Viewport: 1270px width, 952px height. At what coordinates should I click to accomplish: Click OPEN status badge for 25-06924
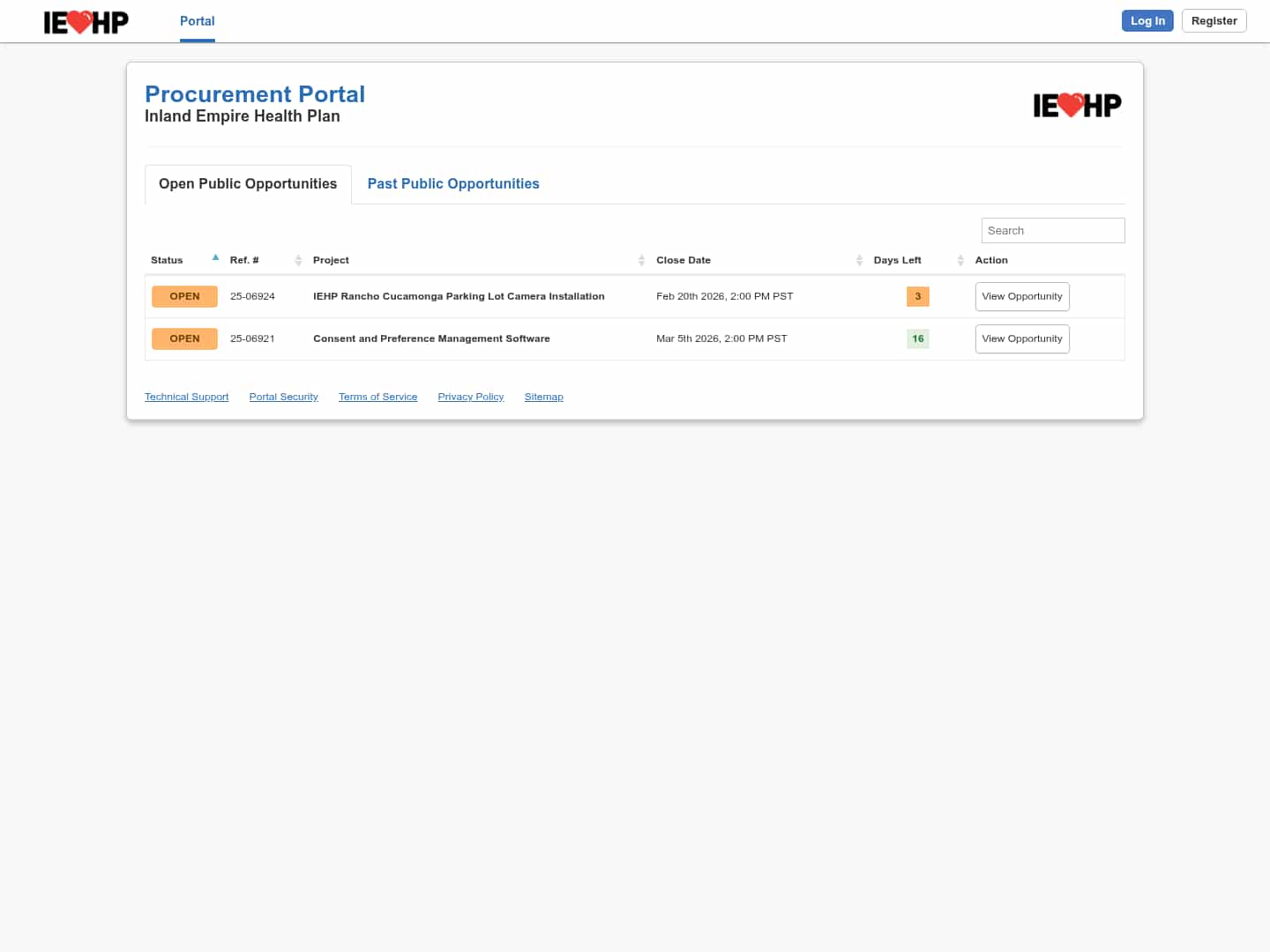(x=184, y=297)
